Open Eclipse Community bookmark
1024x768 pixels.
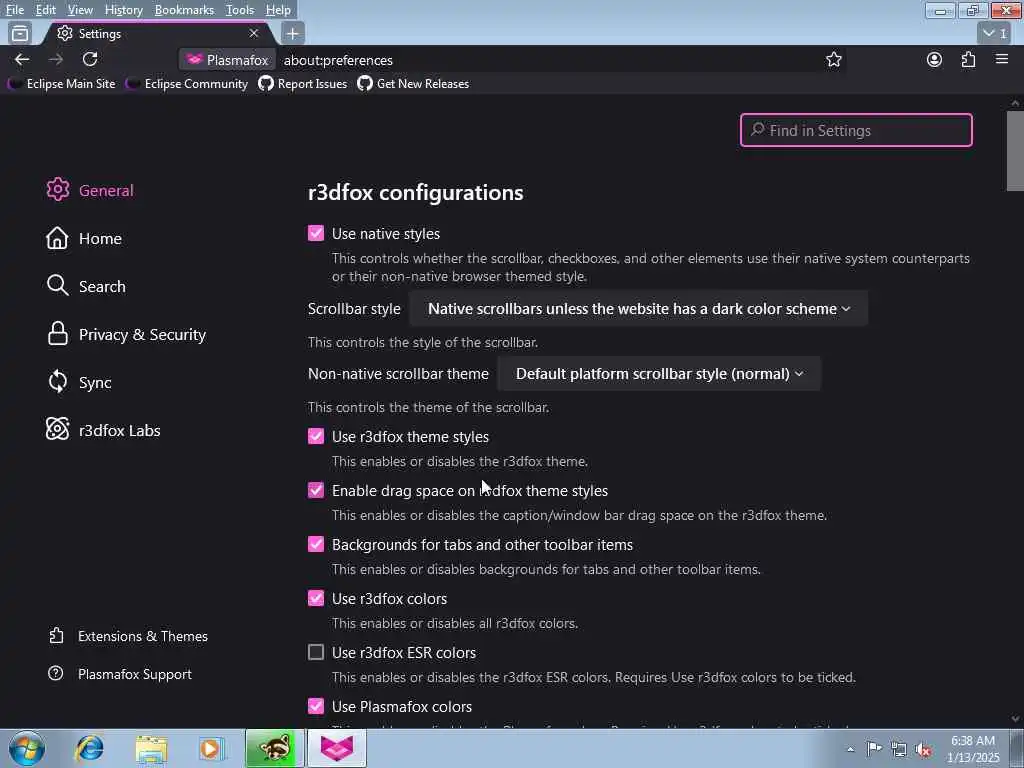click(187, 84)
